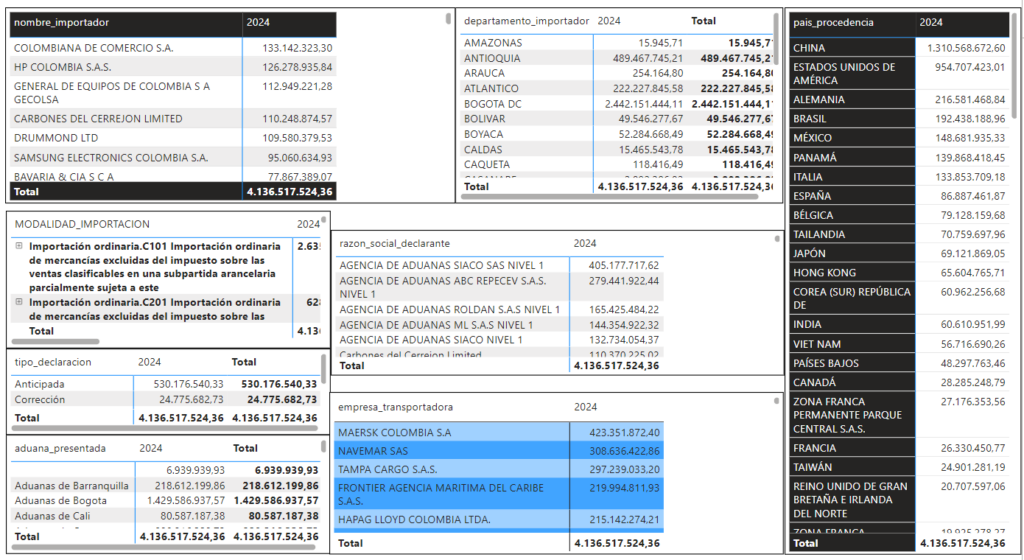1024x560 pixels.
Task: Click the aduana_presentada column header
Action: pos(60,448)
